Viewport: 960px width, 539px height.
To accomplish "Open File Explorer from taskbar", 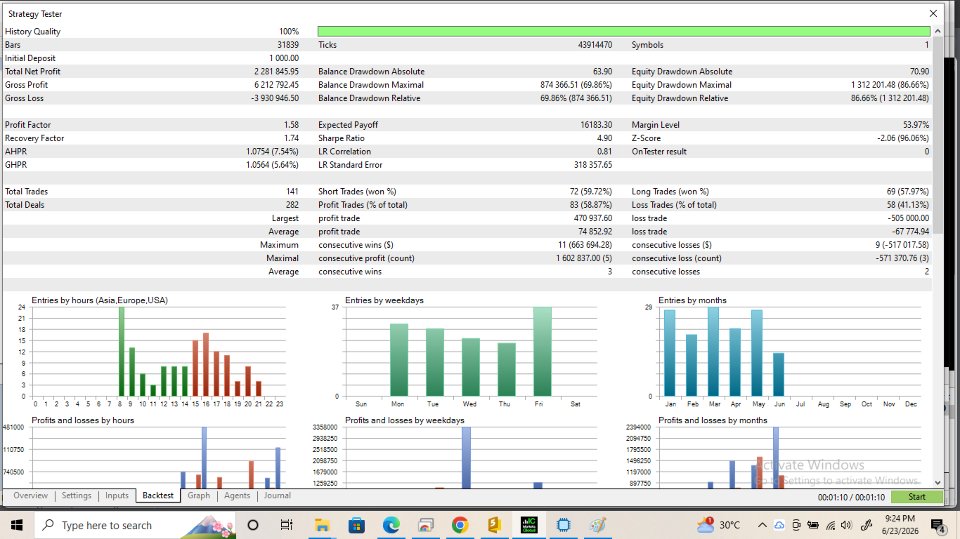I will (x=322, y=525).
